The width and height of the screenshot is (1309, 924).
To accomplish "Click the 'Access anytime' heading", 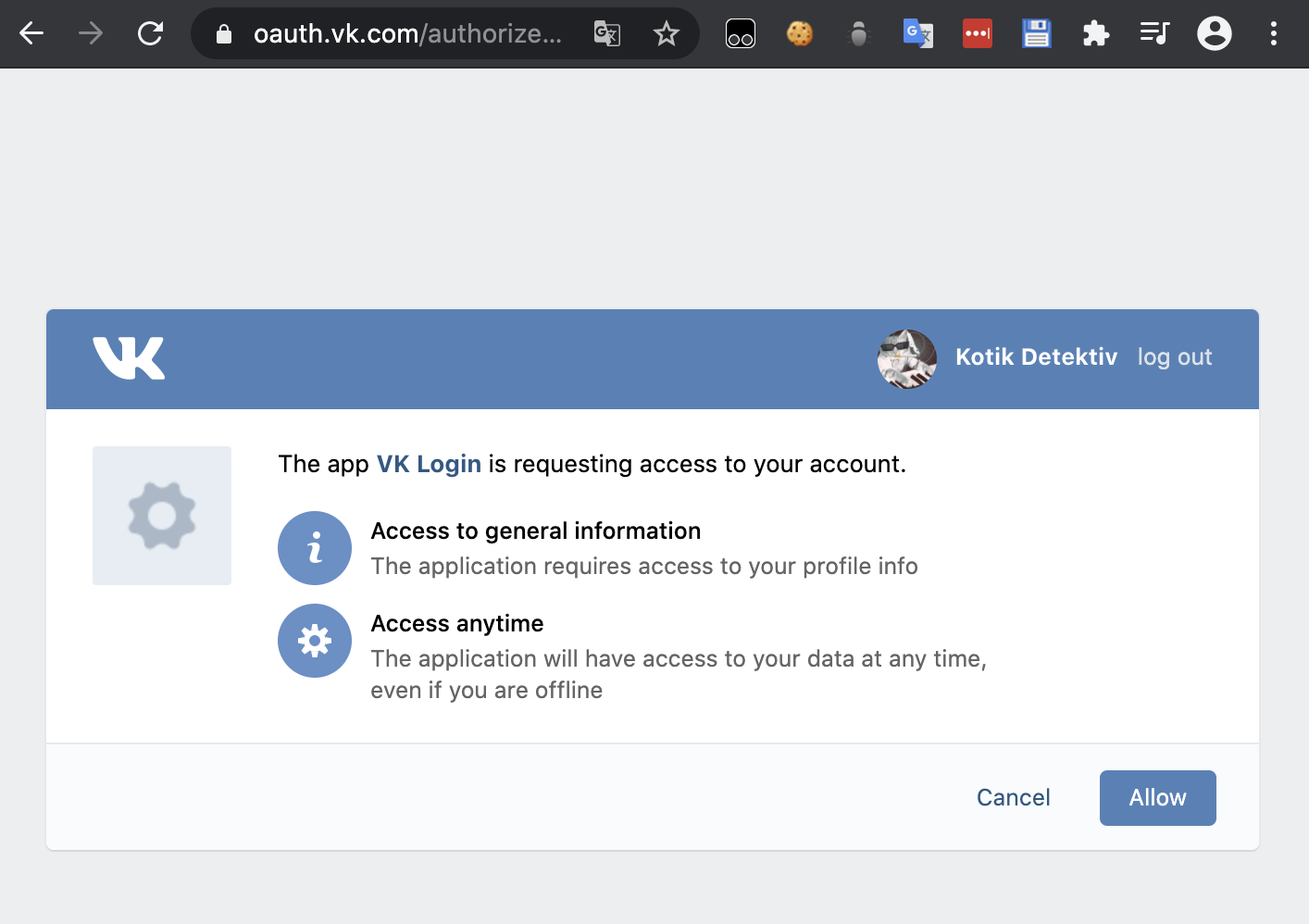I will pyautogui.click(x=457, y=623).
